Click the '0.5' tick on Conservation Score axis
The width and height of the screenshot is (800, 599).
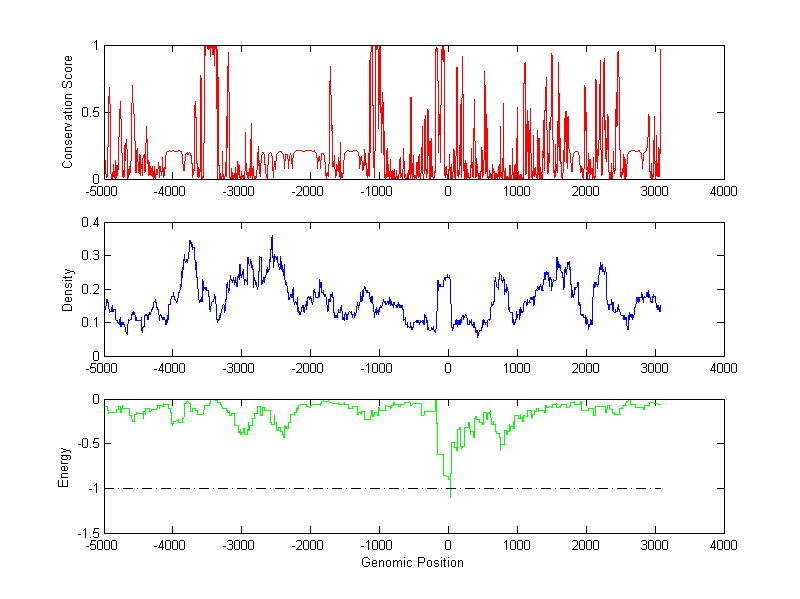(x=87, y=112)
